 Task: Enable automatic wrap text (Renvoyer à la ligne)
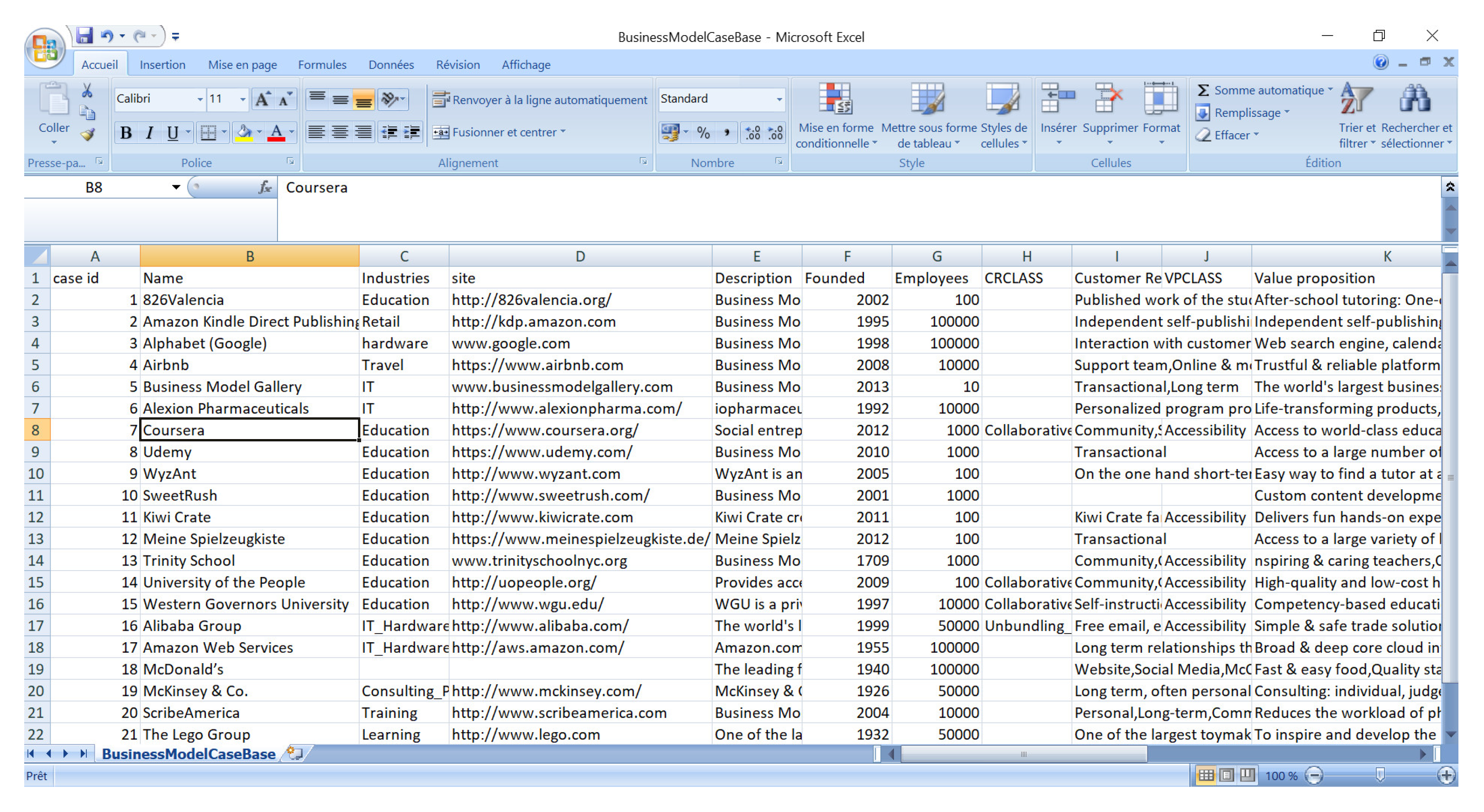[x=540, y=100]
